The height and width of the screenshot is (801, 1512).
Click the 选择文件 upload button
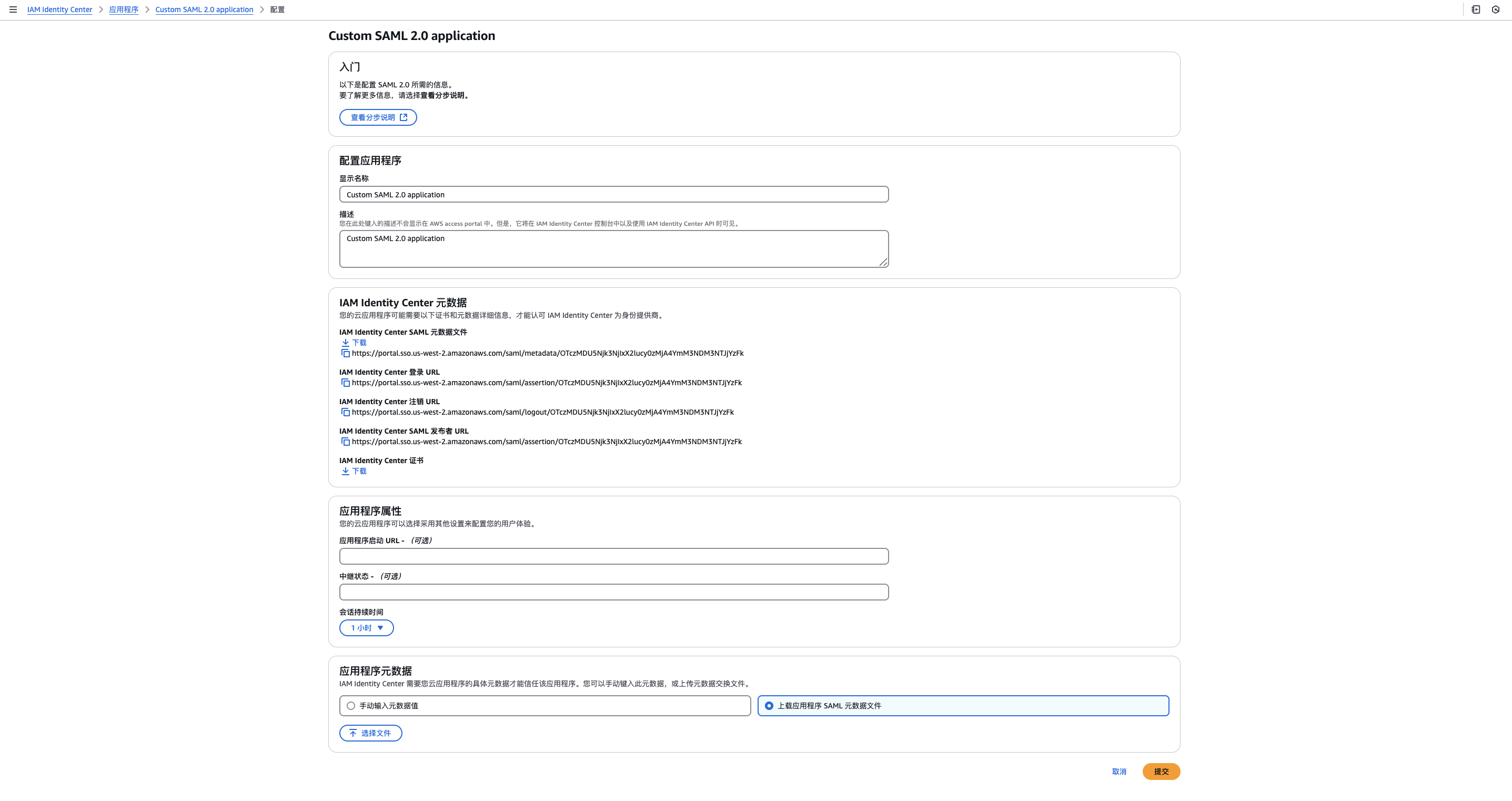370,733
